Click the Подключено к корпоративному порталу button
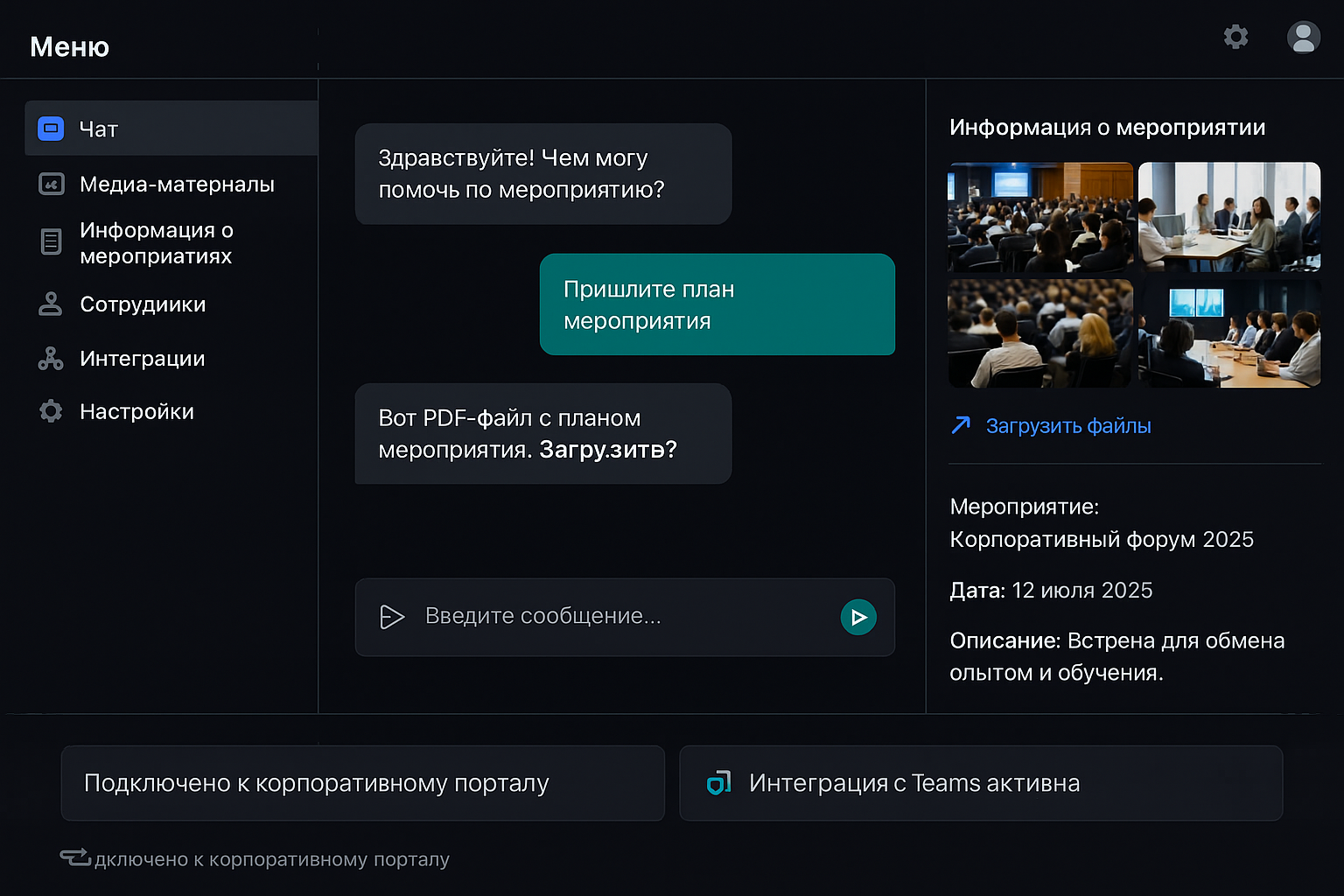The width and height of the screenshot is (1344, 896). [362, 783]
